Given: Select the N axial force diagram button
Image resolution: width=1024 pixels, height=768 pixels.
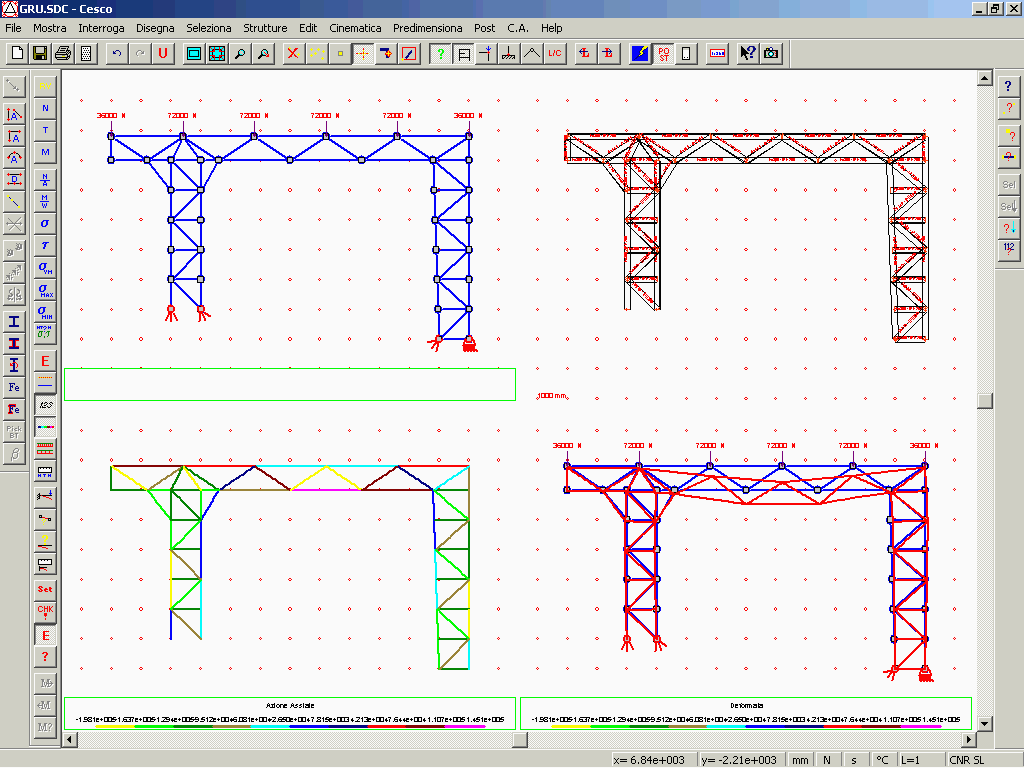Looking at the screenshot, I should [x=45, y=108].
